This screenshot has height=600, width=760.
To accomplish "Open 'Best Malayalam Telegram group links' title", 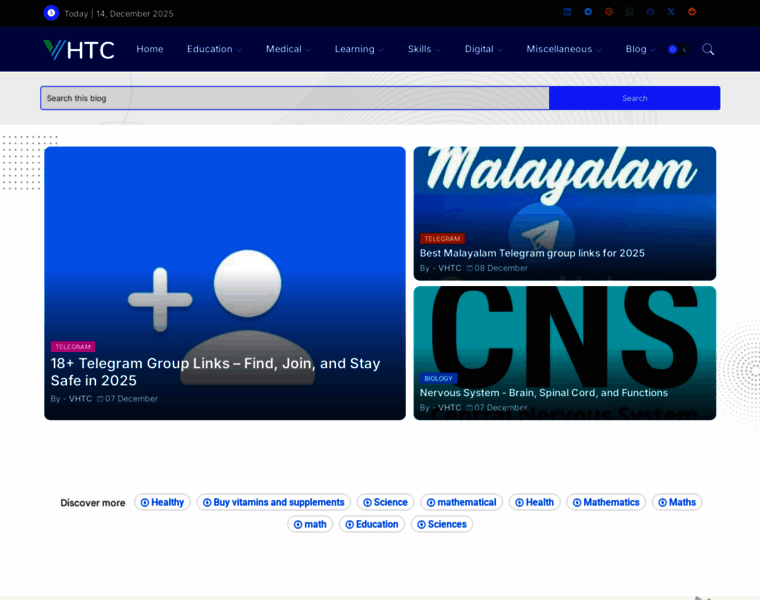I will click(x=532, y=253).
